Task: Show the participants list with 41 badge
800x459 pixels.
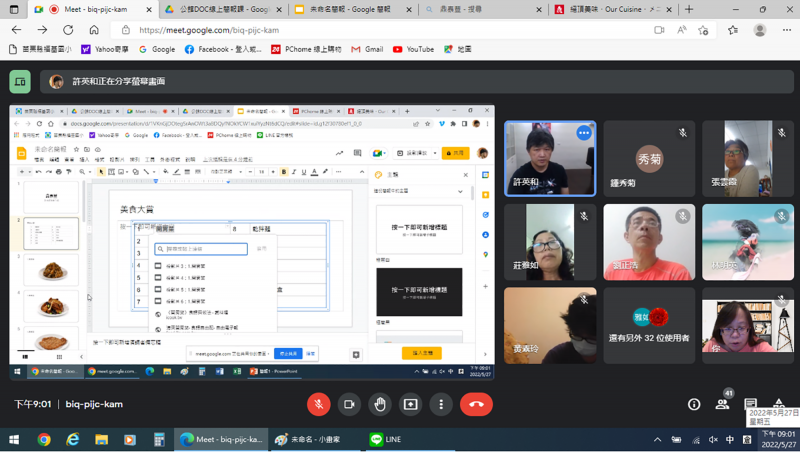Action: point(722,403)
